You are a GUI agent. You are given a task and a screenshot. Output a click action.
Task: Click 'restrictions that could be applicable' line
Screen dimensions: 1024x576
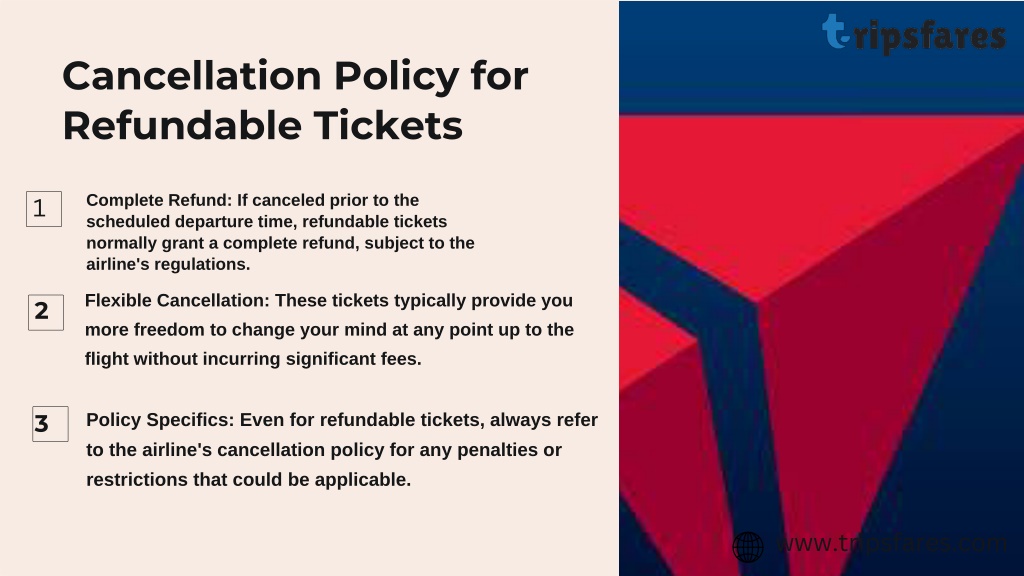[248, 479]
